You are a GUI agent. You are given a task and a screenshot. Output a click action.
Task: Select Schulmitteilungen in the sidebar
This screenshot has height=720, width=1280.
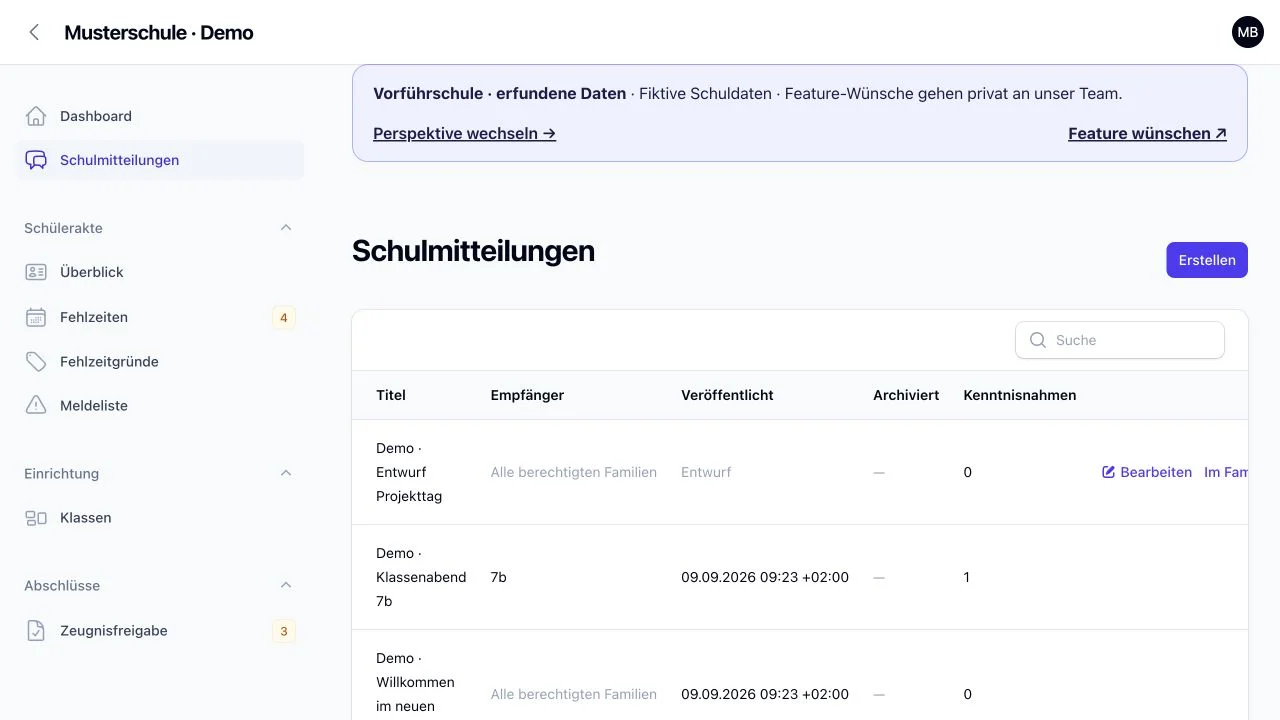click(160, 160)
